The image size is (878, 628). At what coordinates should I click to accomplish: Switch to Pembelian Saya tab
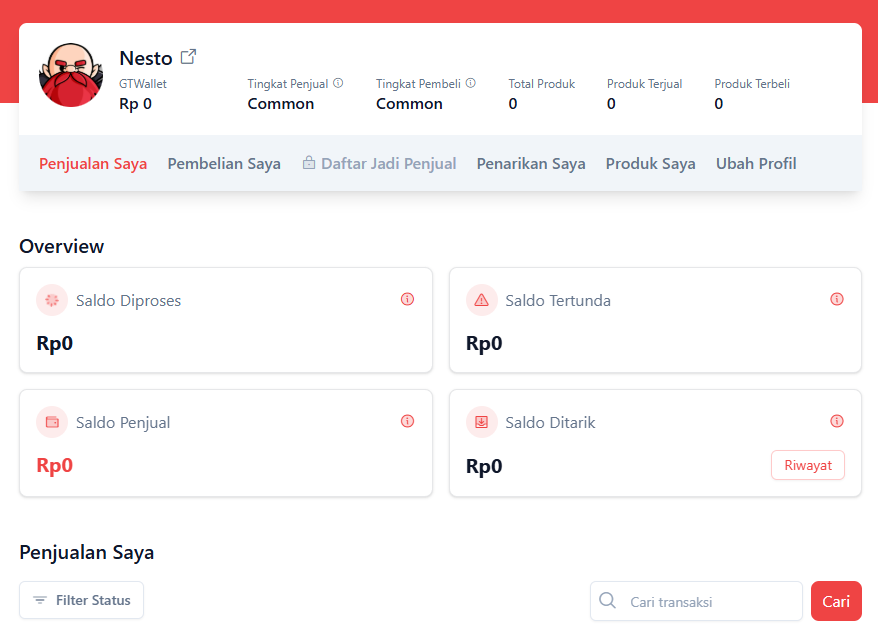pyautogui.click(x=224, y=163)
